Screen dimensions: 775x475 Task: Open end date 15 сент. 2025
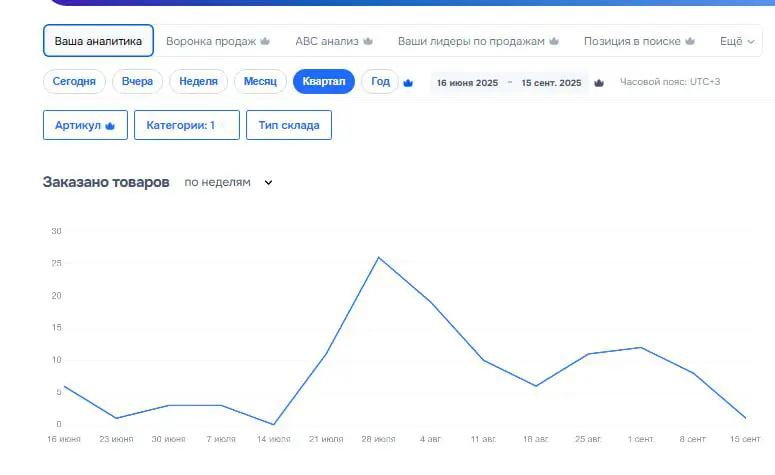[551, 83]
